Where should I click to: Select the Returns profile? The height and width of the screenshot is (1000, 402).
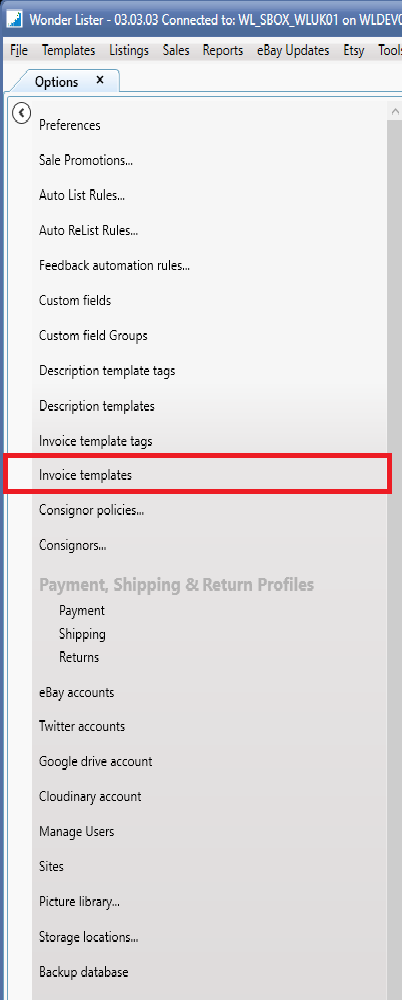[79, 657]
